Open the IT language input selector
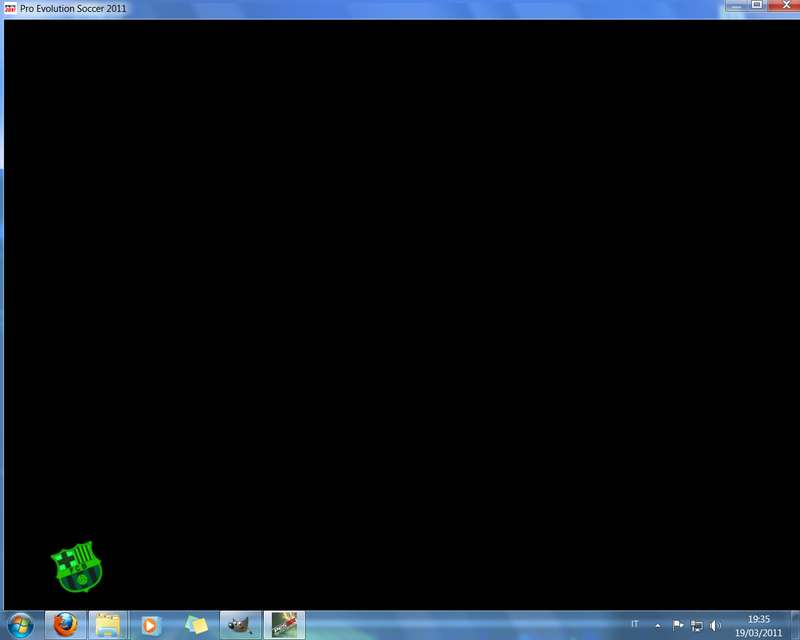The height and width of the screenshot is (640, 800). [x=634, y=624]
